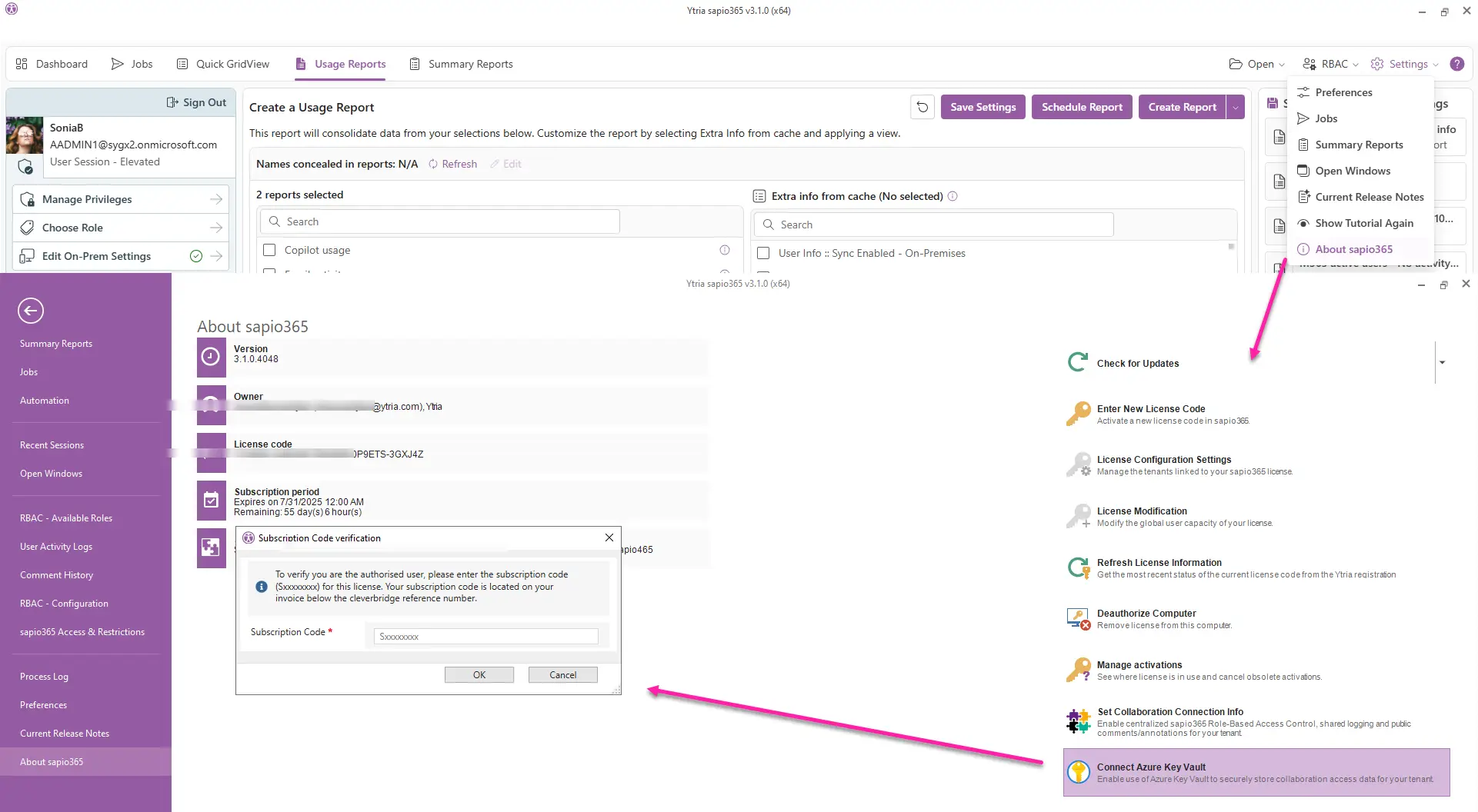Click the arrow on Manage Privileges row
The height and width of the screenshot is (812, 1478).
click(x=216, y=199)
